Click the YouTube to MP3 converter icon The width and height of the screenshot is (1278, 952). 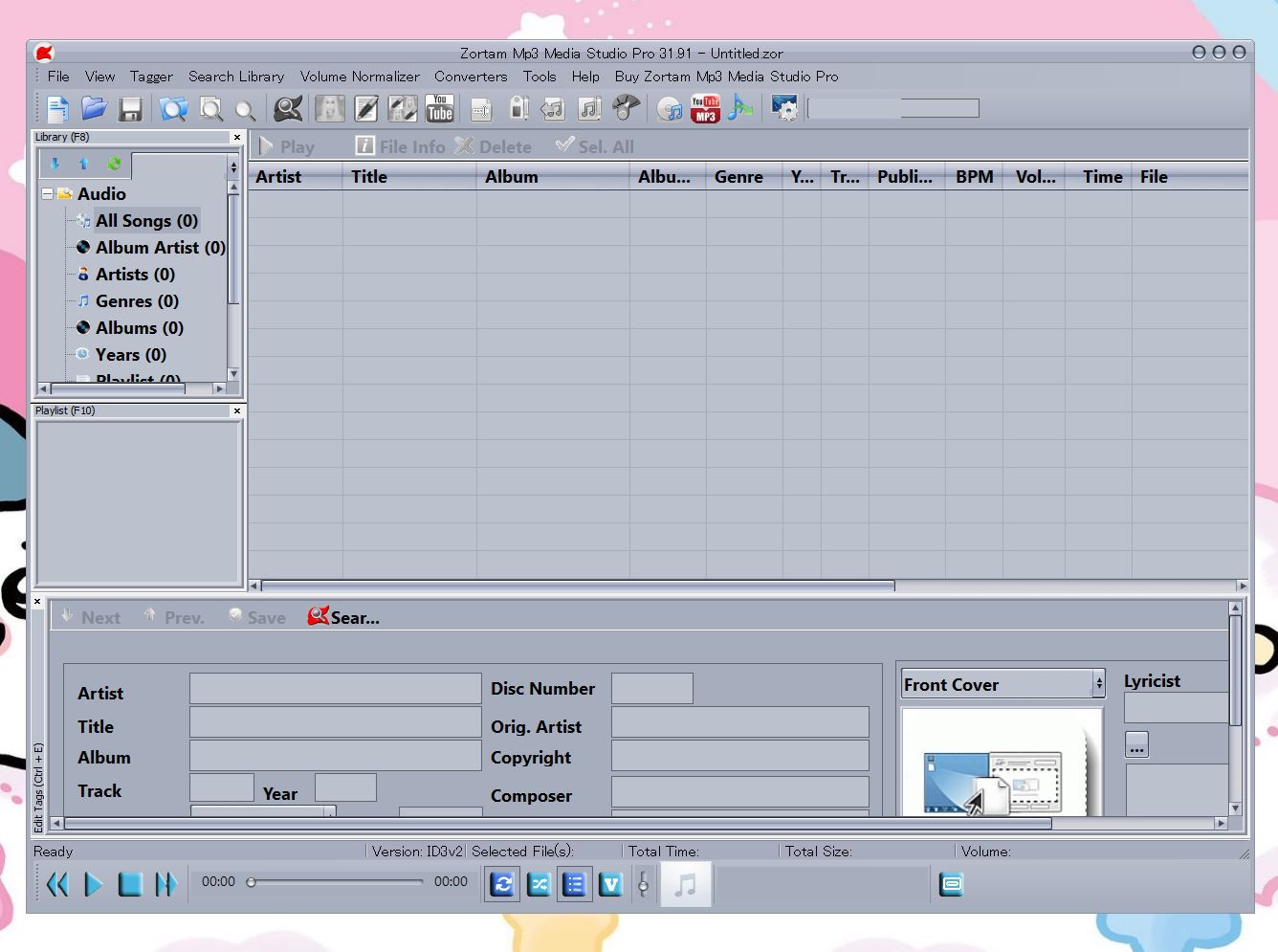click(x=705, y=108)
